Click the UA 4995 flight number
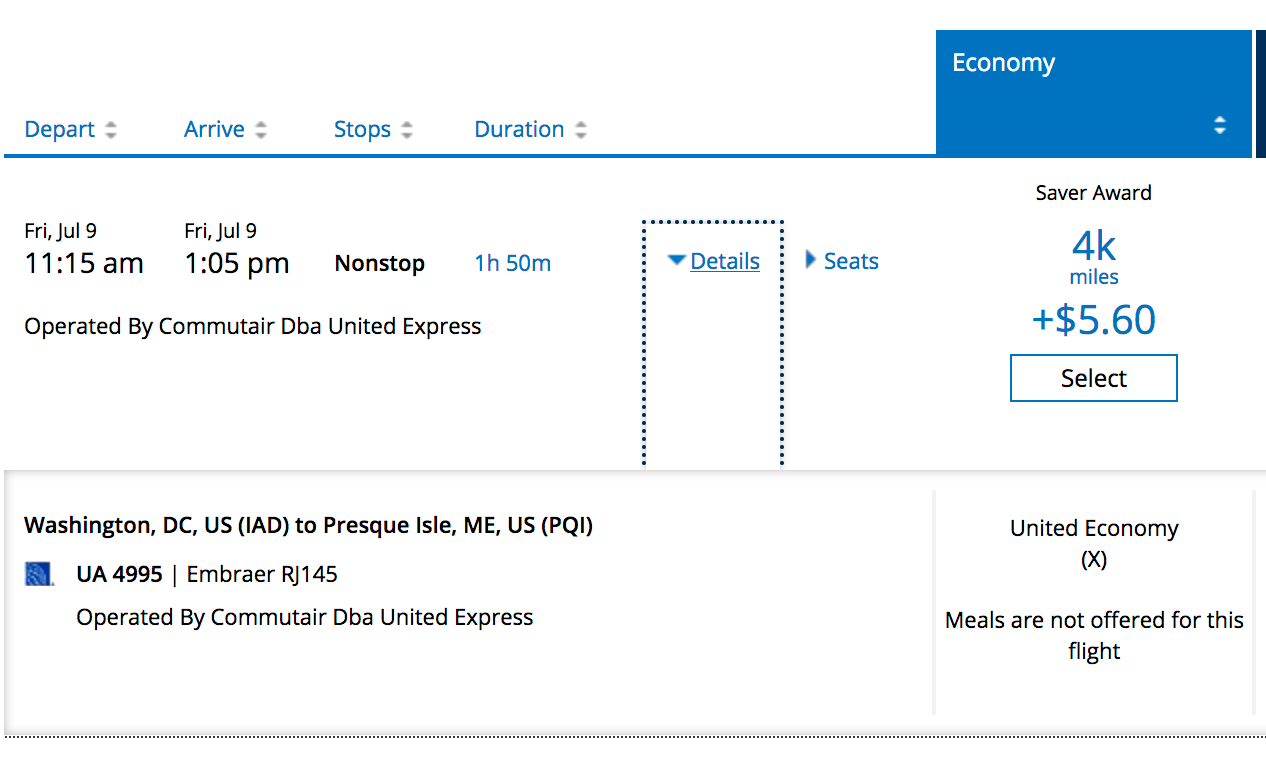1266x774 pixels. [119, 575]
